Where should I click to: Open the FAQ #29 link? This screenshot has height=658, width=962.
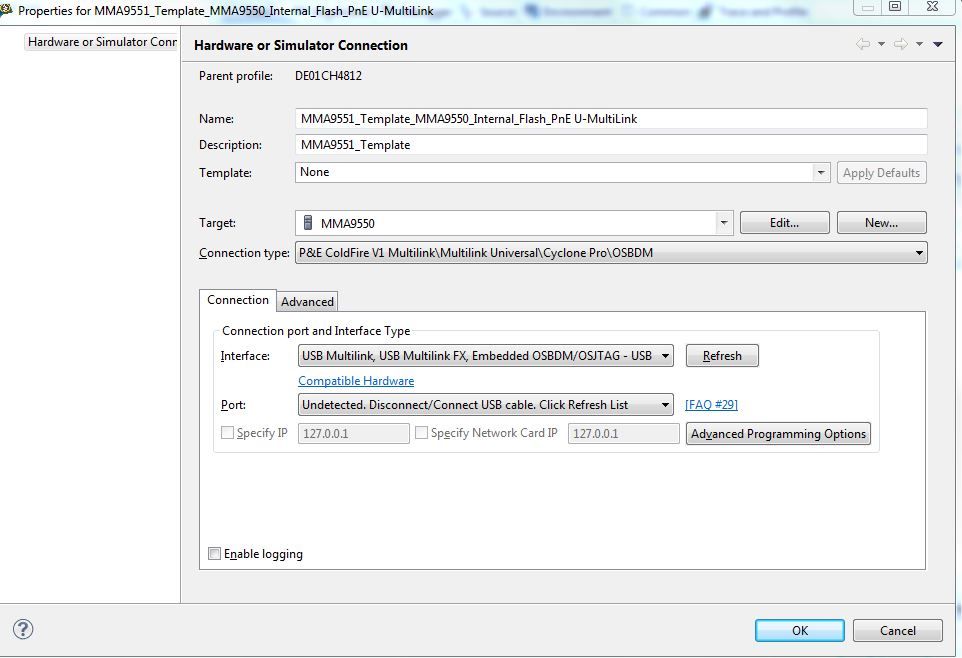click(x=712, y=405)
